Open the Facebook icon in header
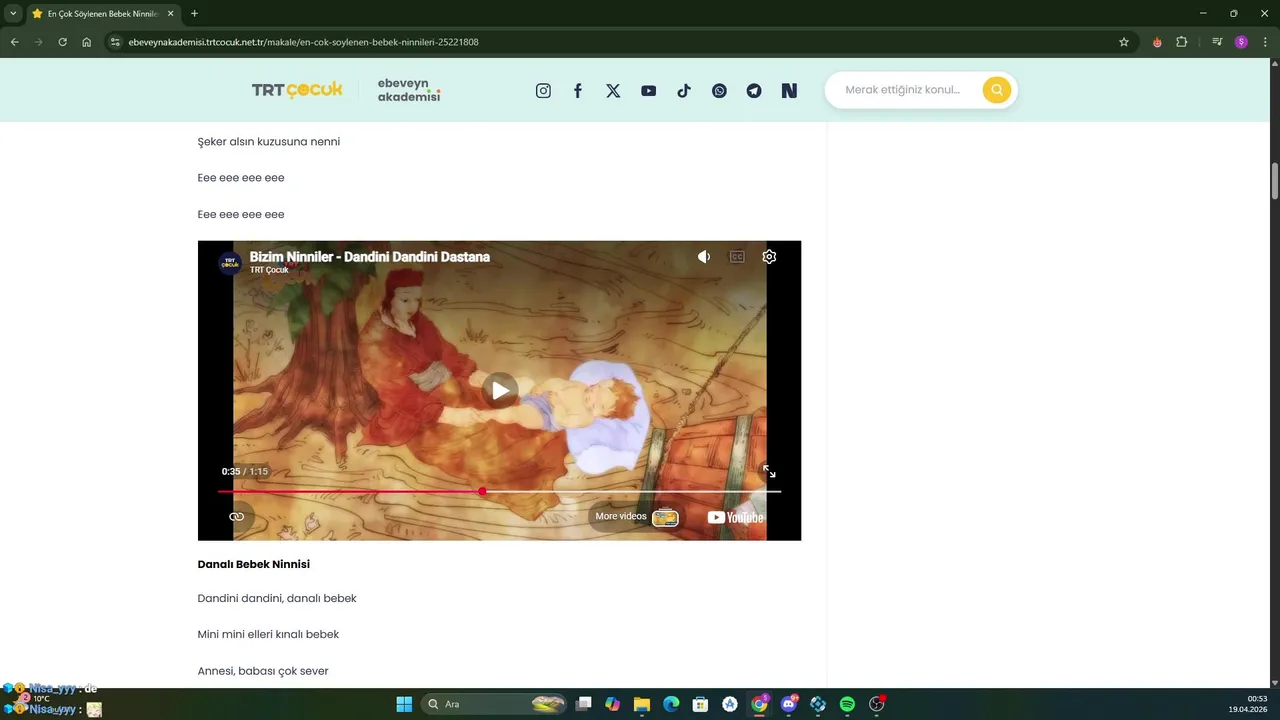This screenshot has width=1280, height=720. tap(578, 91)
